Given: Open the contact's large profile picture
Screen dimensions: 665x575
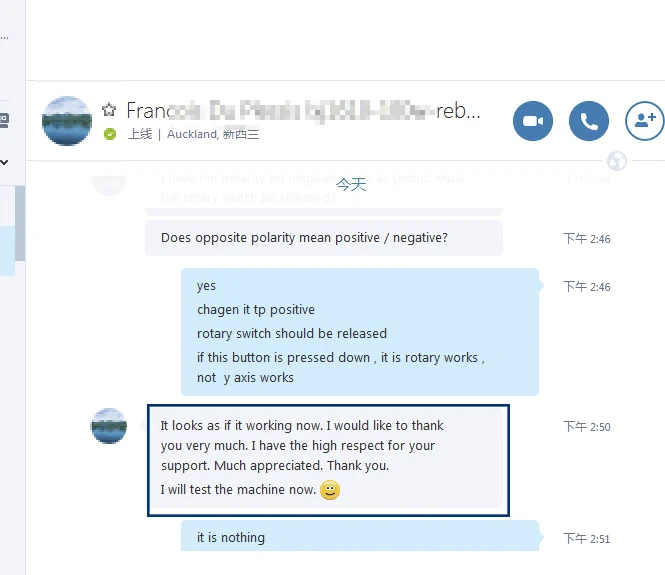Looking at the screenshot, I should (67, 121).
